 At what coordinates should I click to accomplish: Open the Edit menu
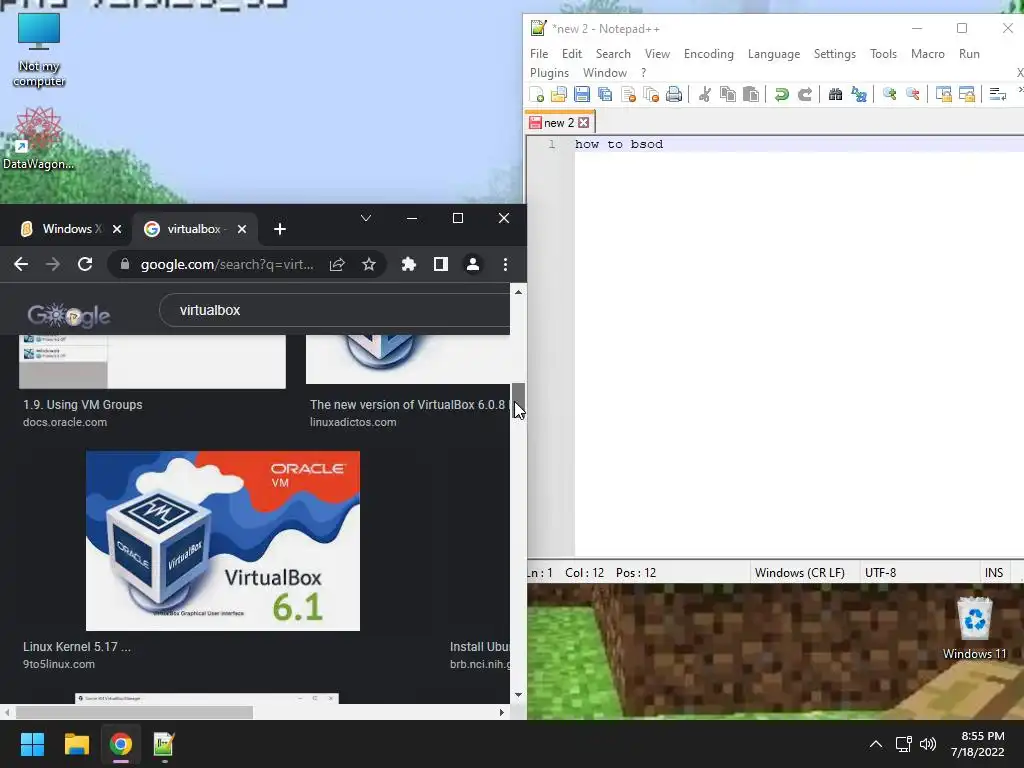click(571, 54)
